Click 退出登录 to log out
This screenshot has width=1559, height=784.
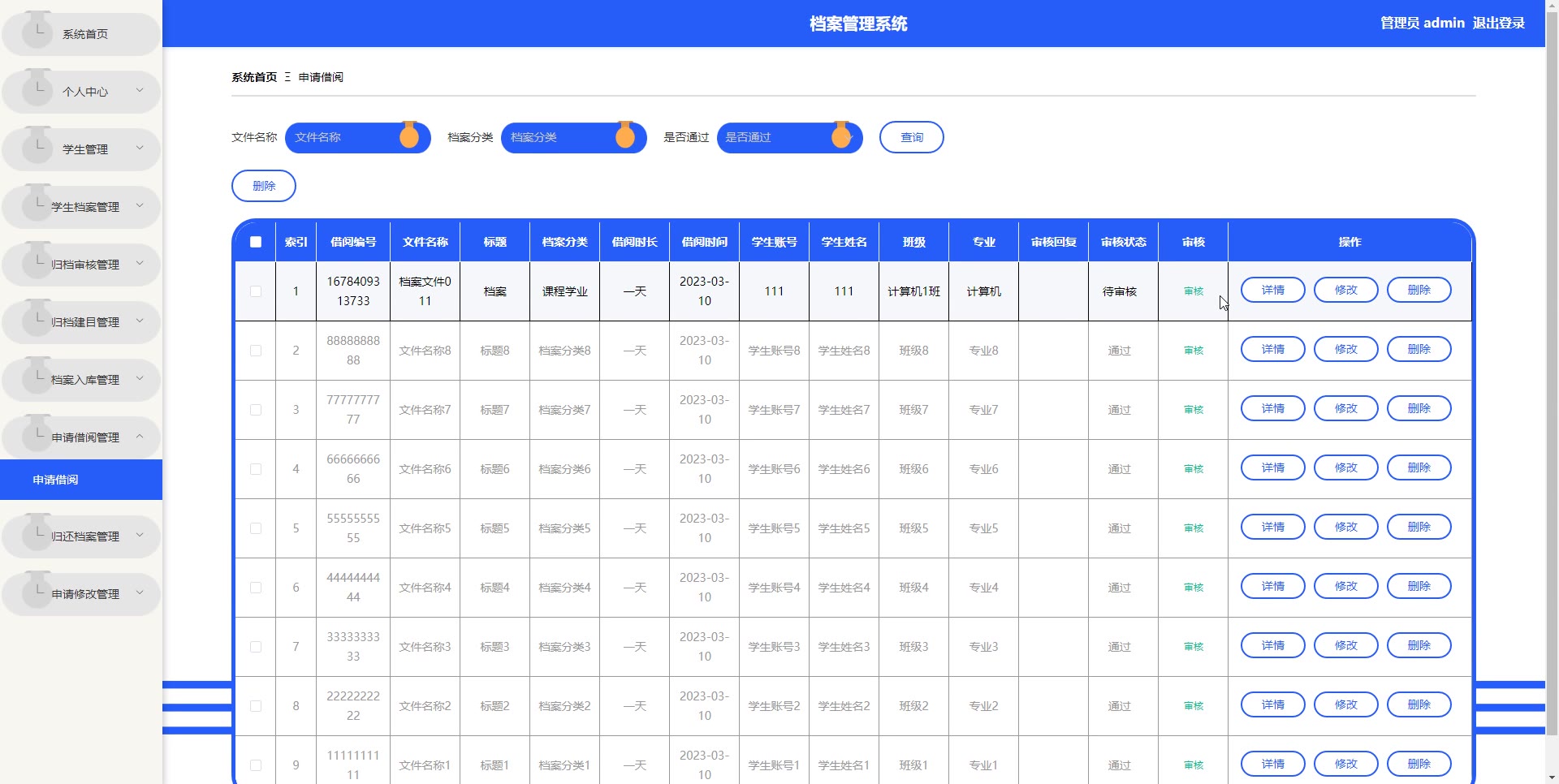pos(1498,23)
